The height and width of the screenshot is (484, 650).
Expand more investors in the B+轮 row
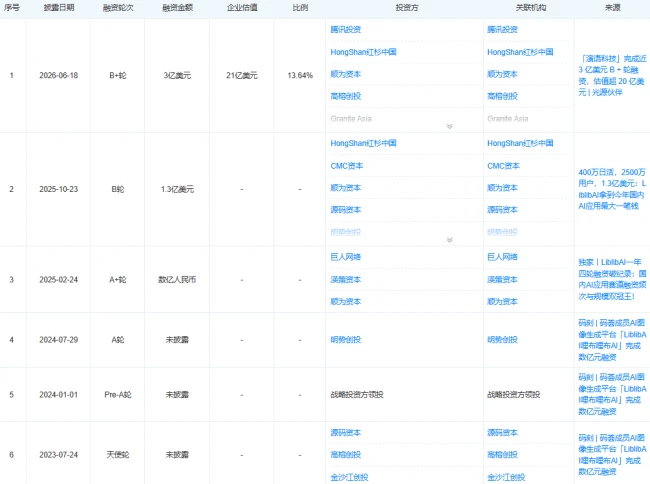point(449,126)
